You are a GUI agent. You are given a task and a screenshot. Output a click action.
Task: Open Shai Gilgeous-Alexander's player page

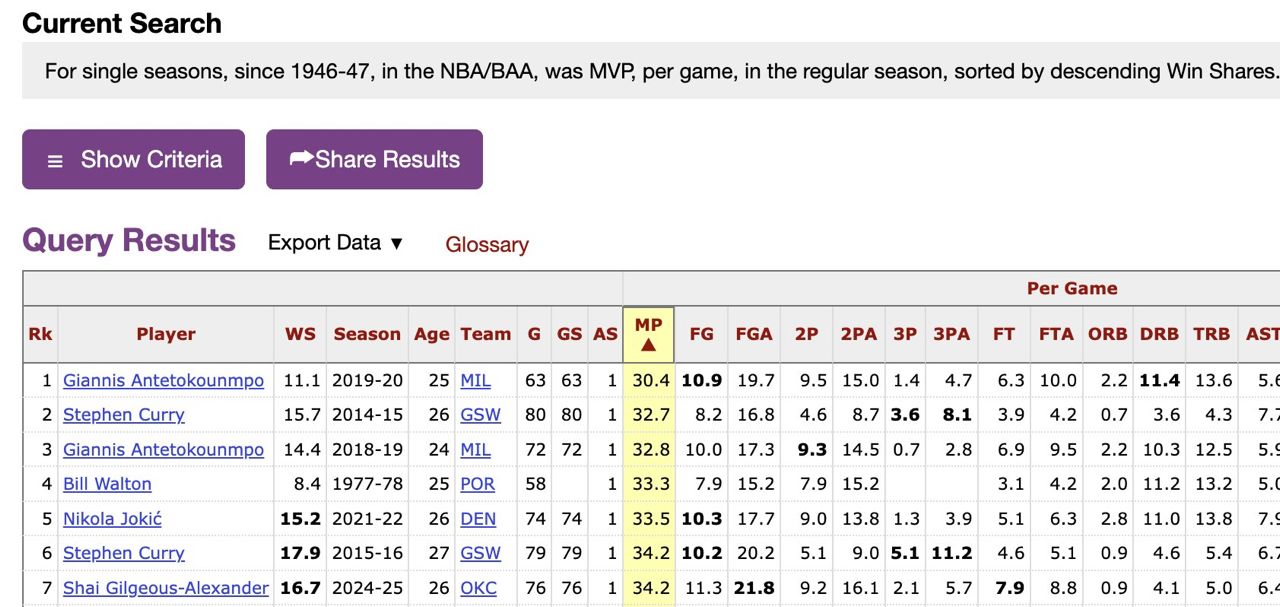click(x=165, y=588)
